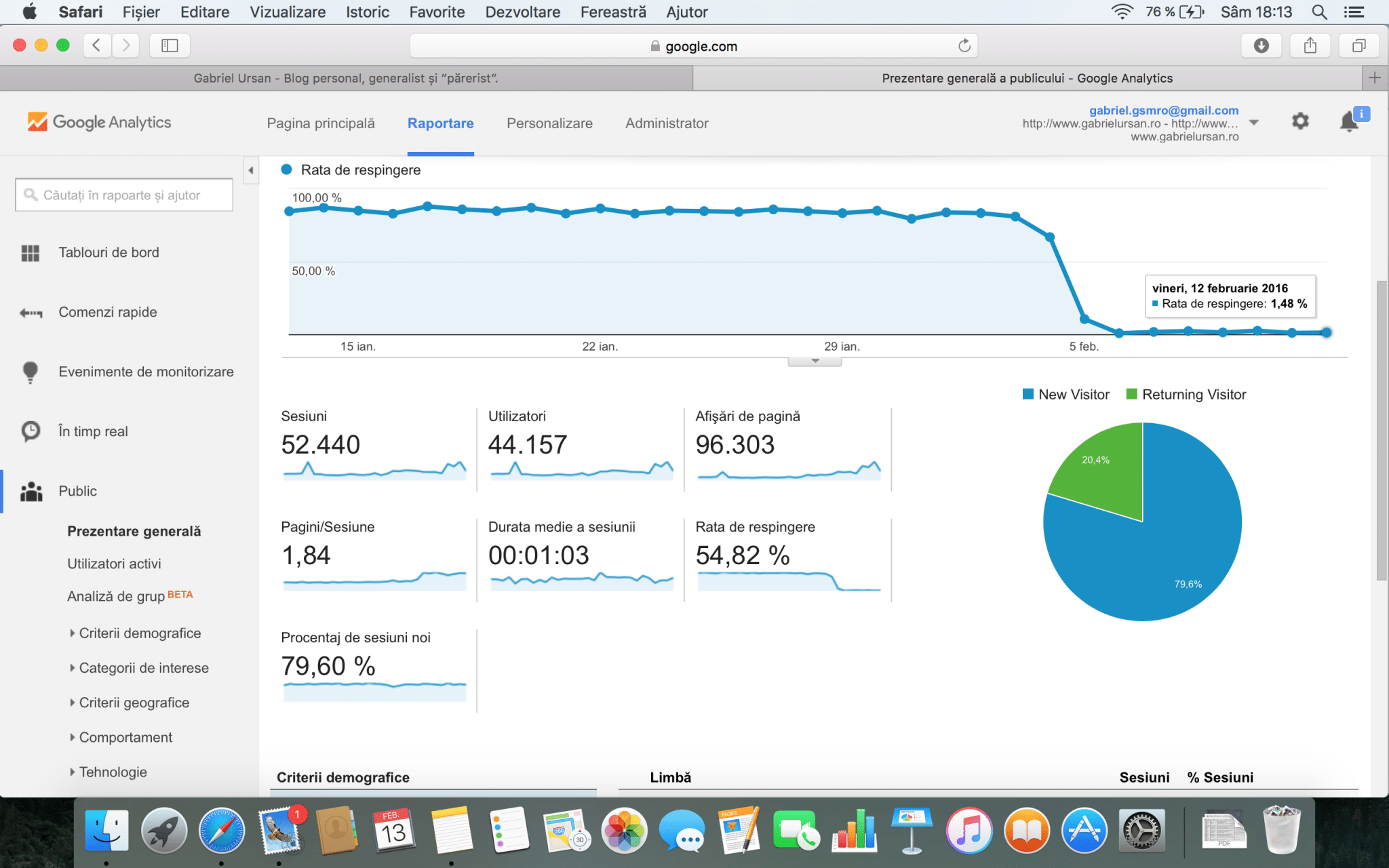Open the Personalizare tab
Viewport: 1389px width, 868px height.
tap(549, 123)
